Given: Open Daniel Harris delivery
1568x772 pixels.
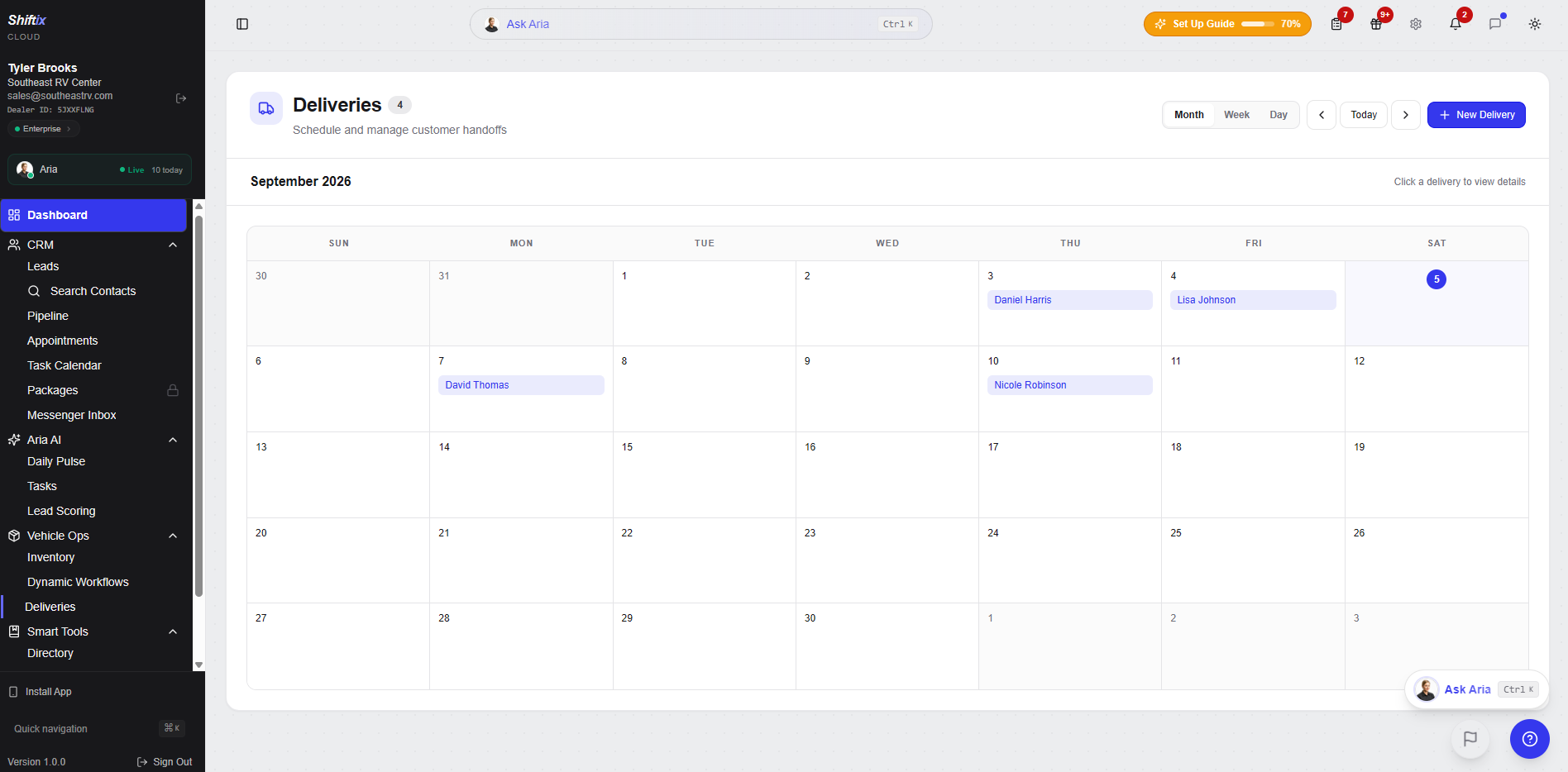Looking at the screenshot, I should [x=1069, y=300].
